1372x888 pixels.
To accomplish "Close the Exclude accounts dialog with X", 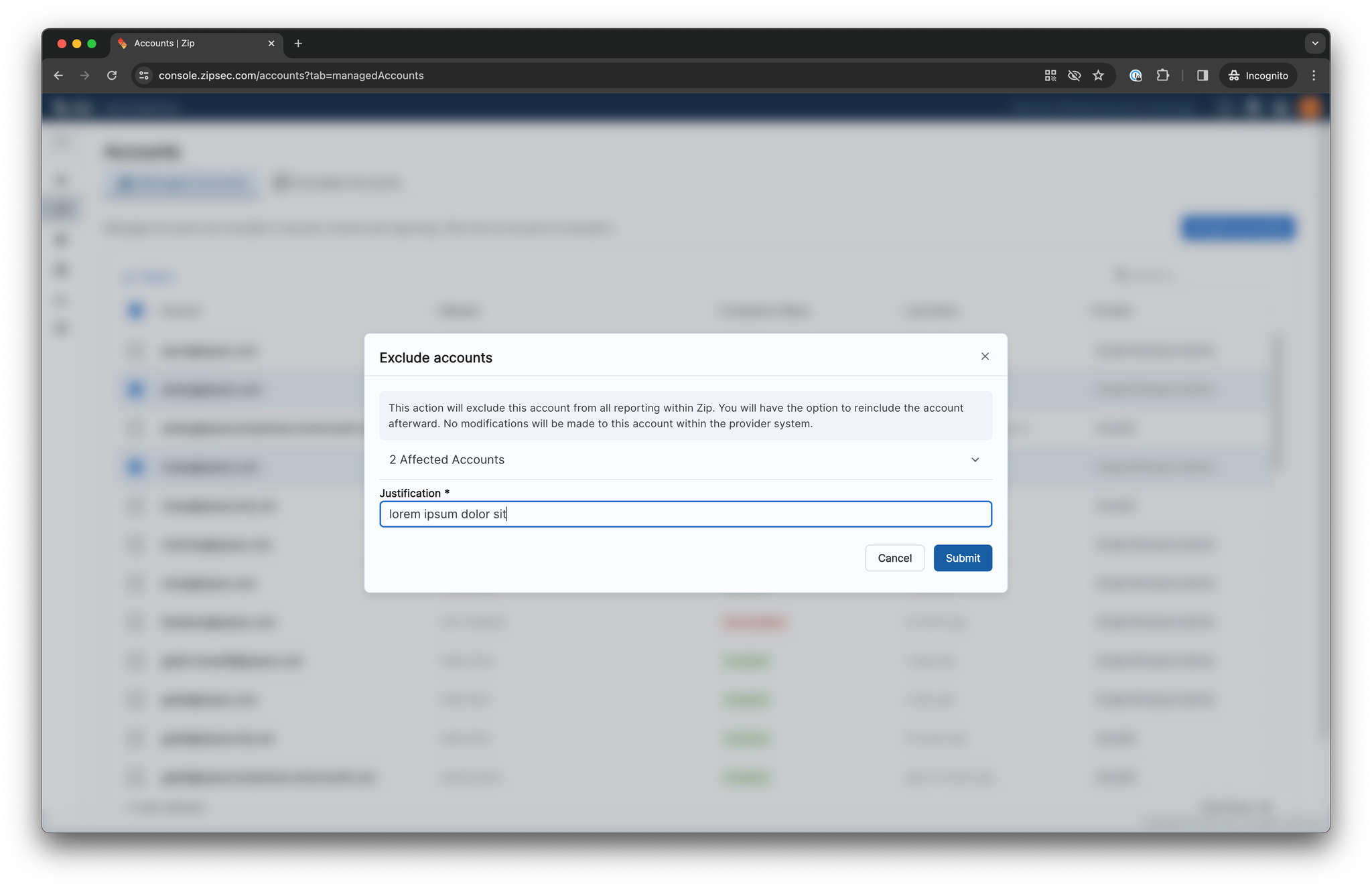I will point(985,356).
